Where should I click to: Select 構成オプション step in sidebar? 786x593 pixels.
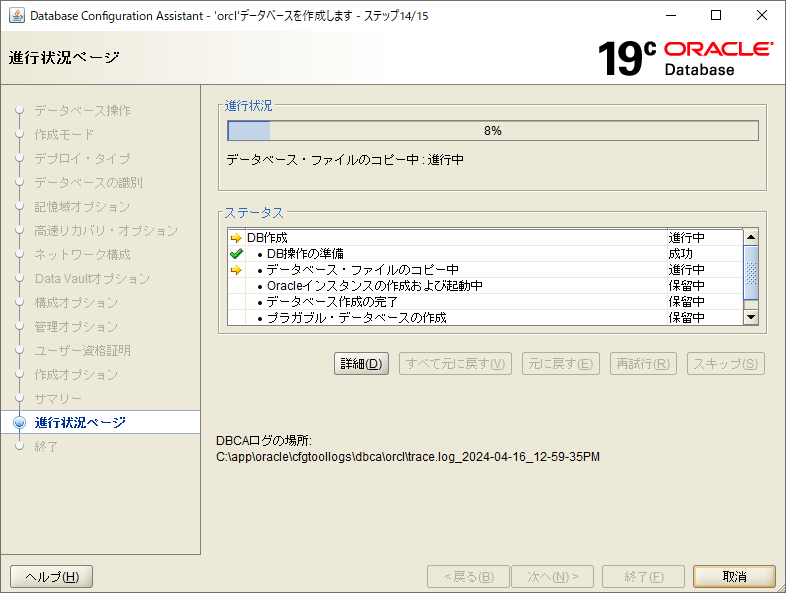(76, 303)
